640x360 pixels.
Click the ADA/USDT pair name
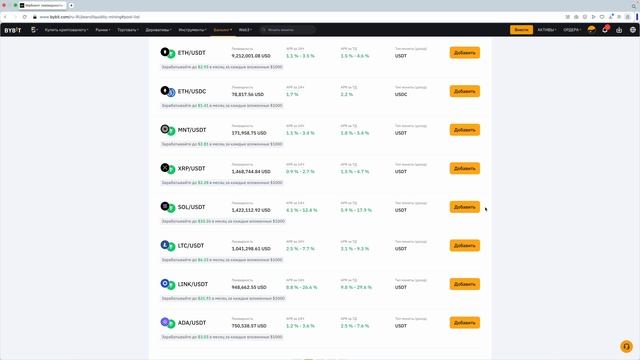(x=192, y=323)
